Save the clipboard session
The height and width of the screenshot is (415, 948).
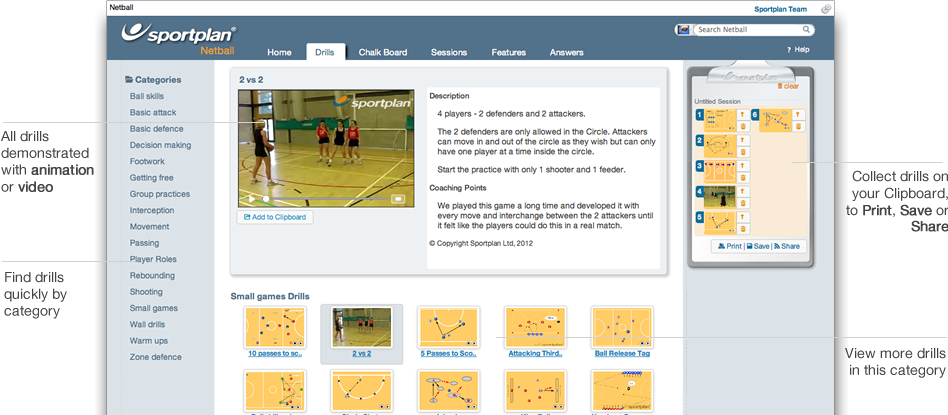click(x=758, y=246)
